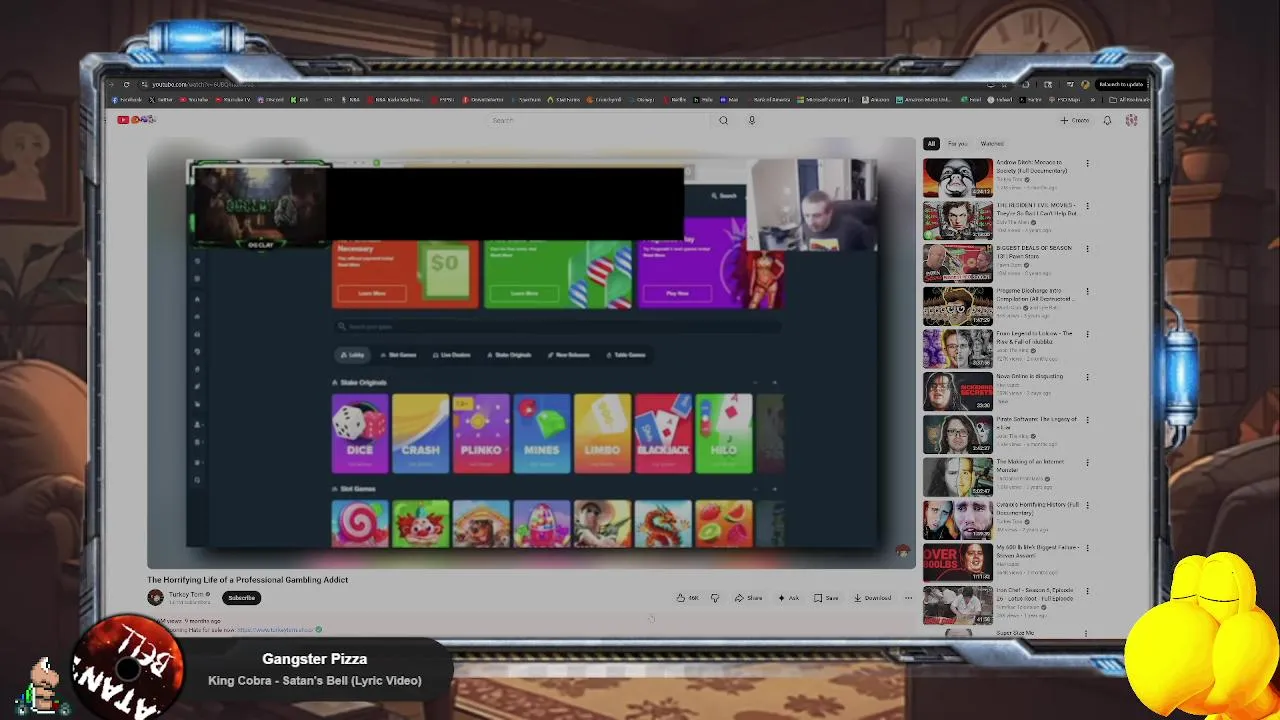
Task: Open the Turkey Tom channel avatar
Action: point(155,597)
